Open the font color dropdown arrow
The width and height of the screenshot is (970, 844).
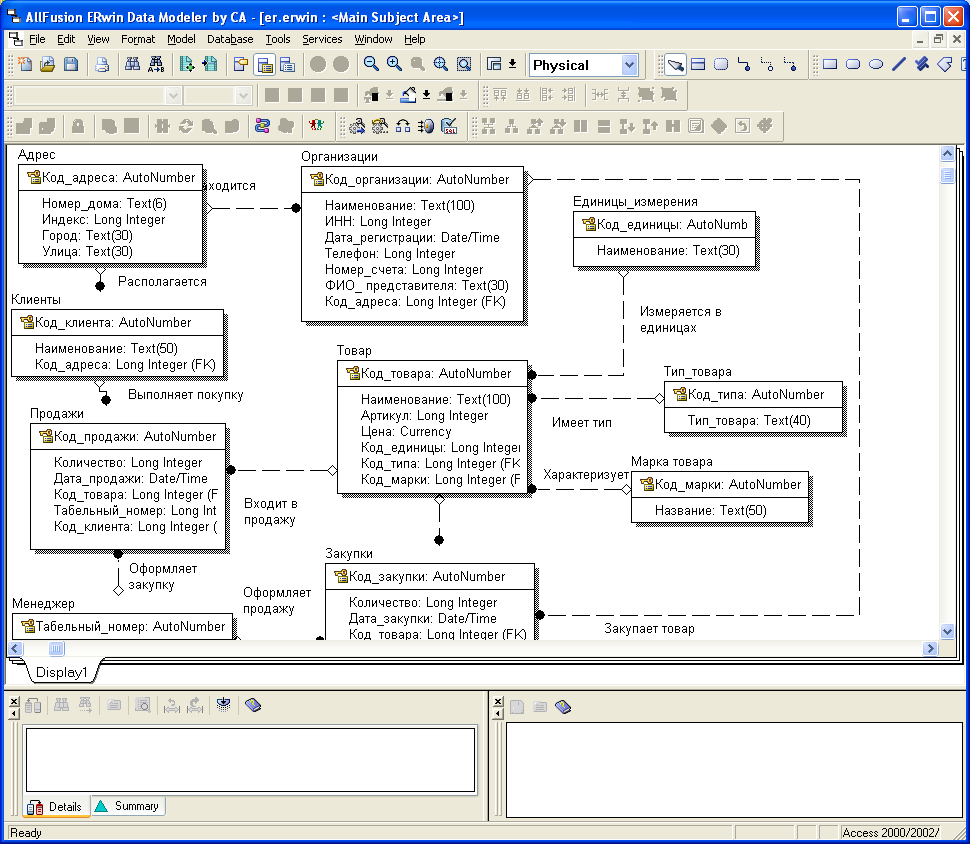click(x=390, y=95)
